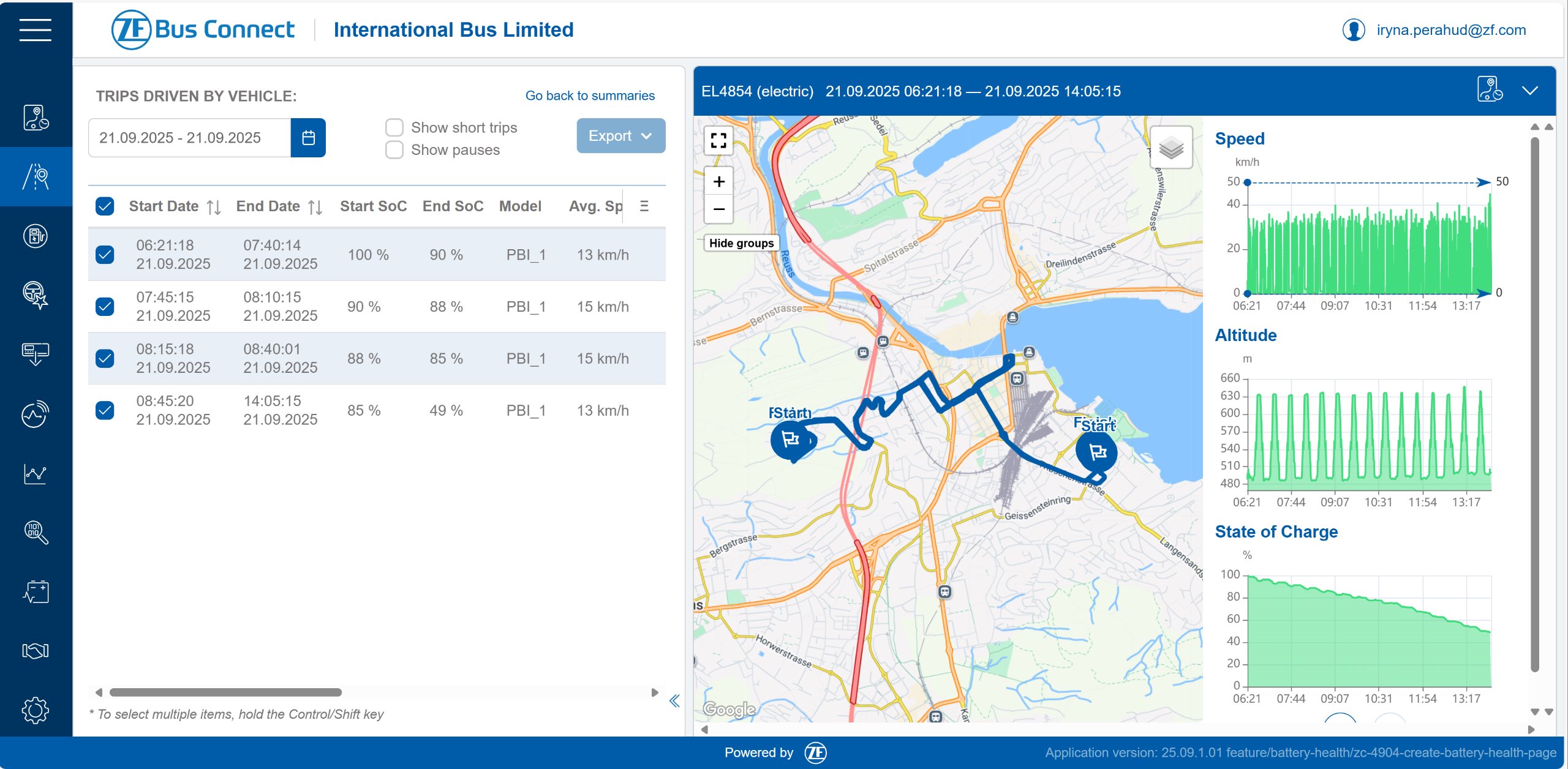
Task: Open the handshake sidebar icon
Action: point(35,650)
